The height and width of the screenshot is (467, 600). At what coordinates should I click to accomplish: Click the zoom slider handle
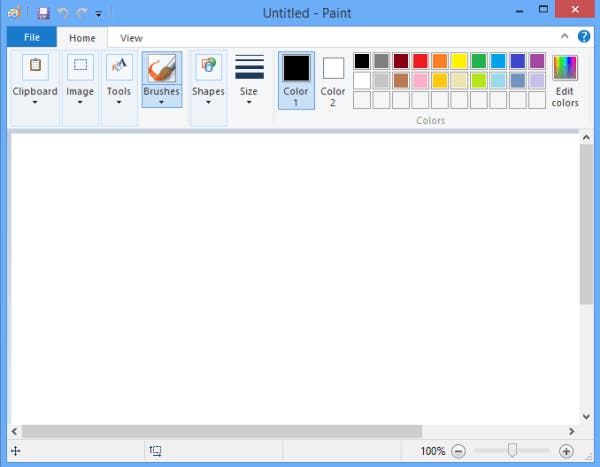point(512,451)
